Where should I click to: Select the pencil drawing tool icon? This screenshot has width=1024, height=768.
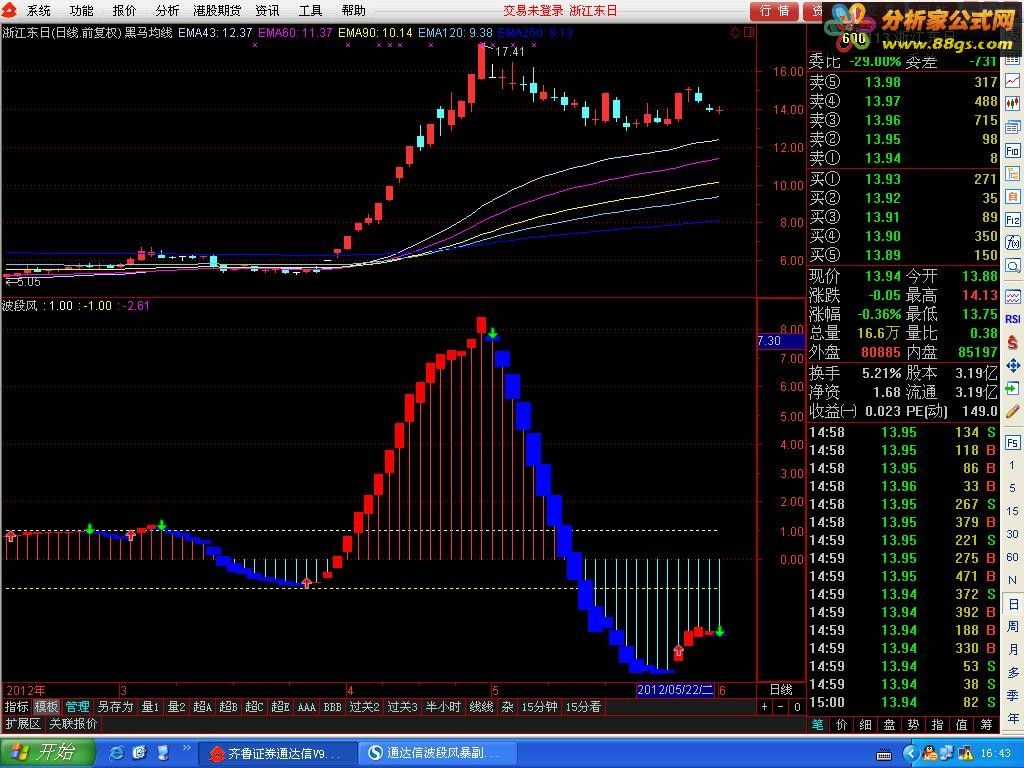click(1012, 411)
